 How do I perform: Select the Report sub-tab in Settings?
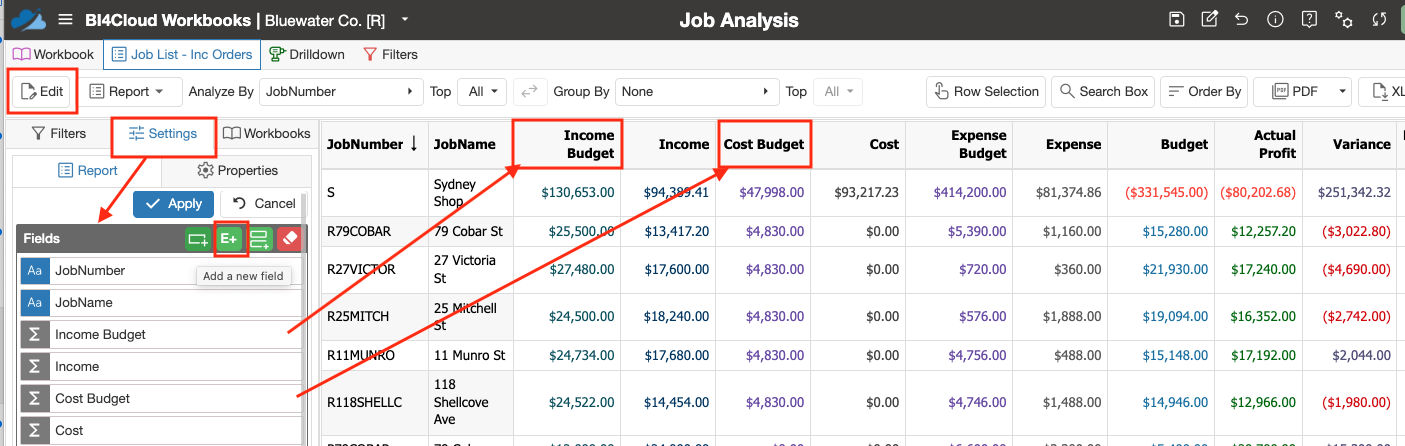[x=88, y=170]
